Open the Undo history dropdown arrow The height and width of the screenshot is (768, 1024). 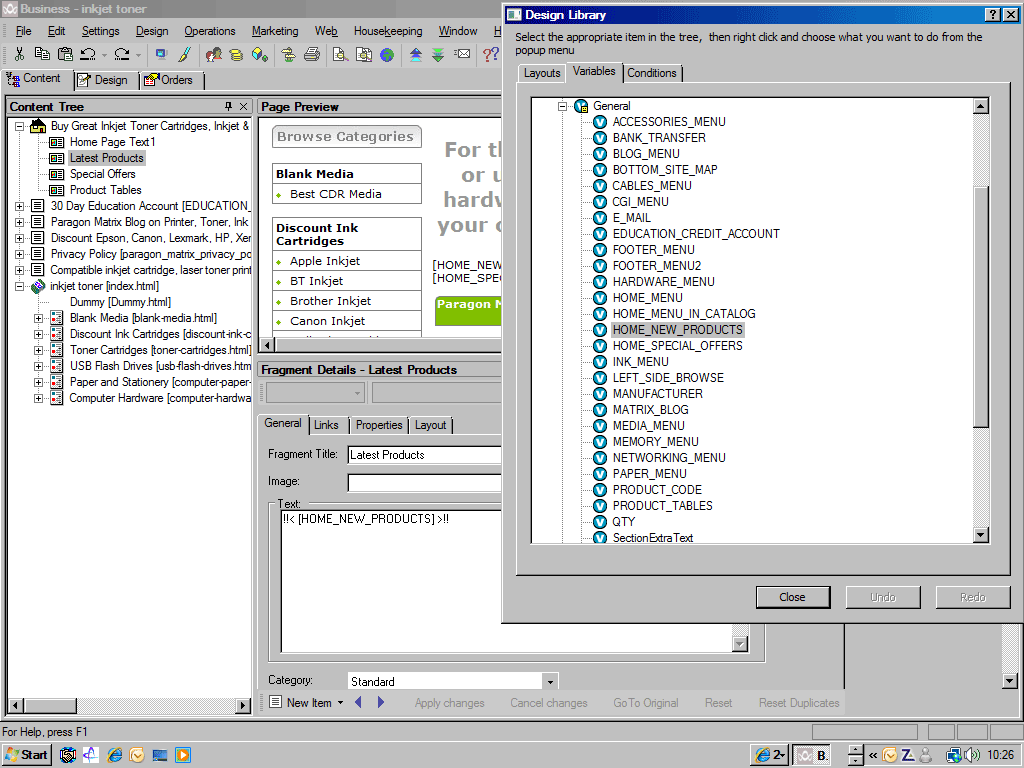click(103, 54)
